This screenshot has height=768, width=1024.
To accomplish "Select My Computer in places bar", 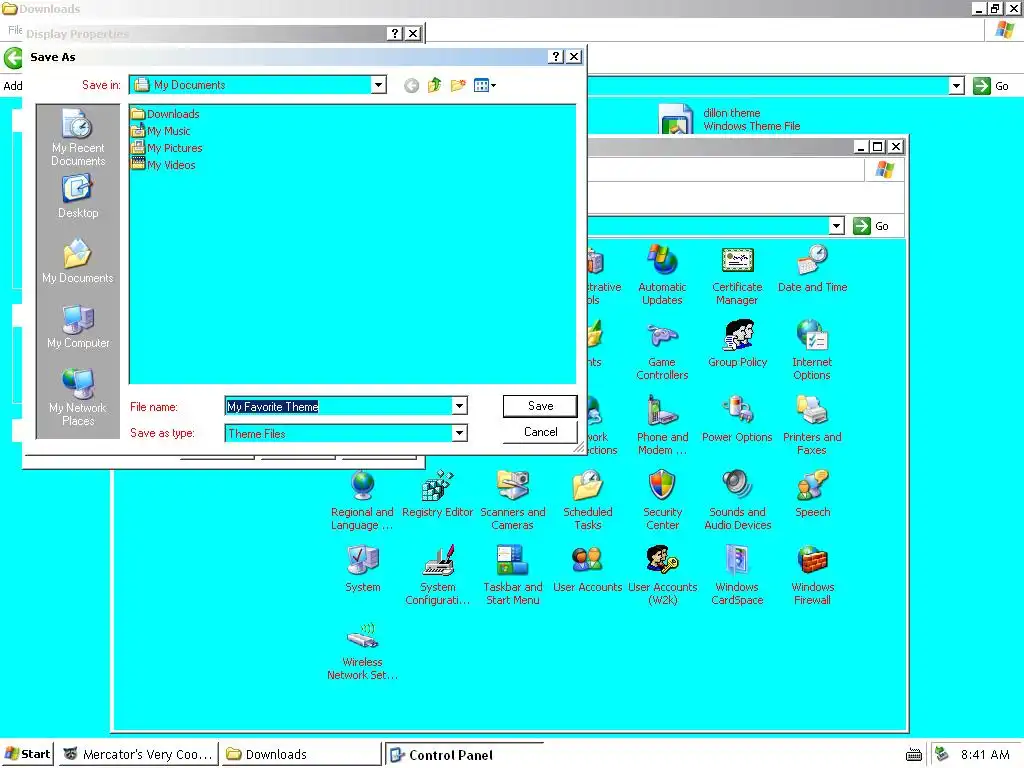I will tap(78, 327).
